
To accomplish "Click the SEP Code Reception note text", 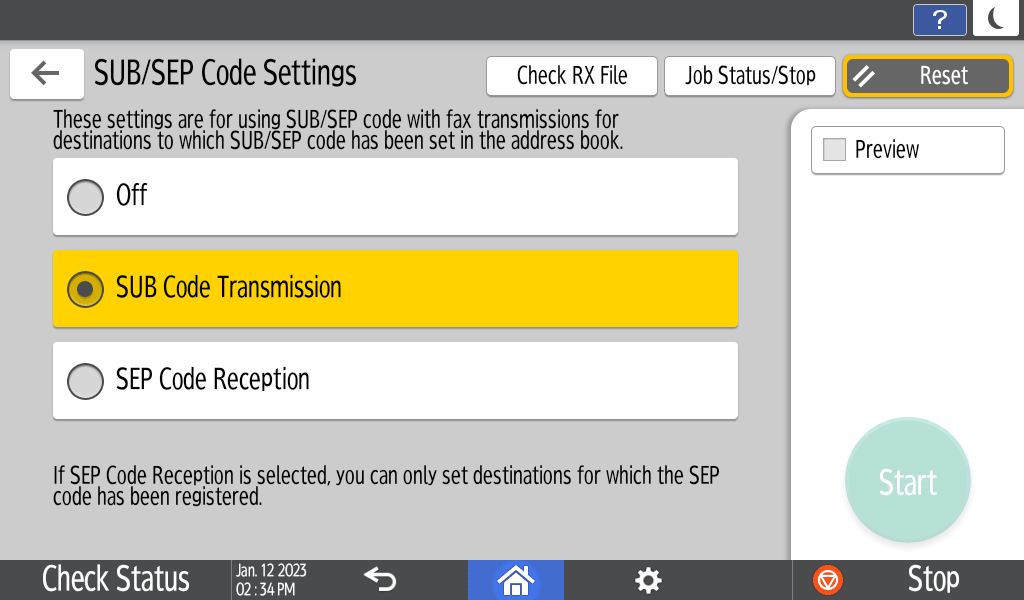I will coord(386,486).
